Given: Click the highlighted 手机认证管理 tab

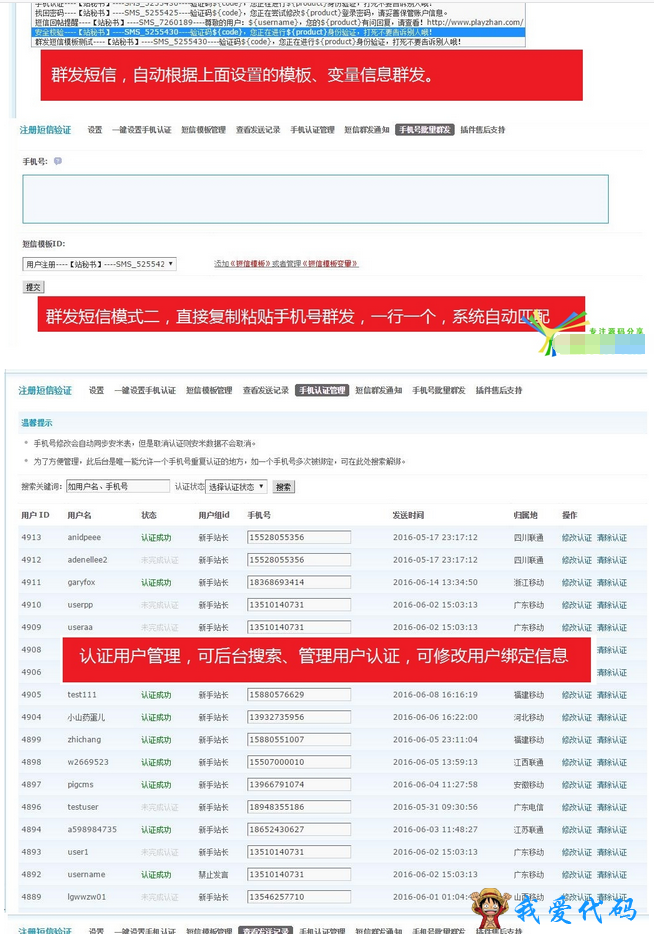Looking at the screenshot, I should click(x=322, y=391).
